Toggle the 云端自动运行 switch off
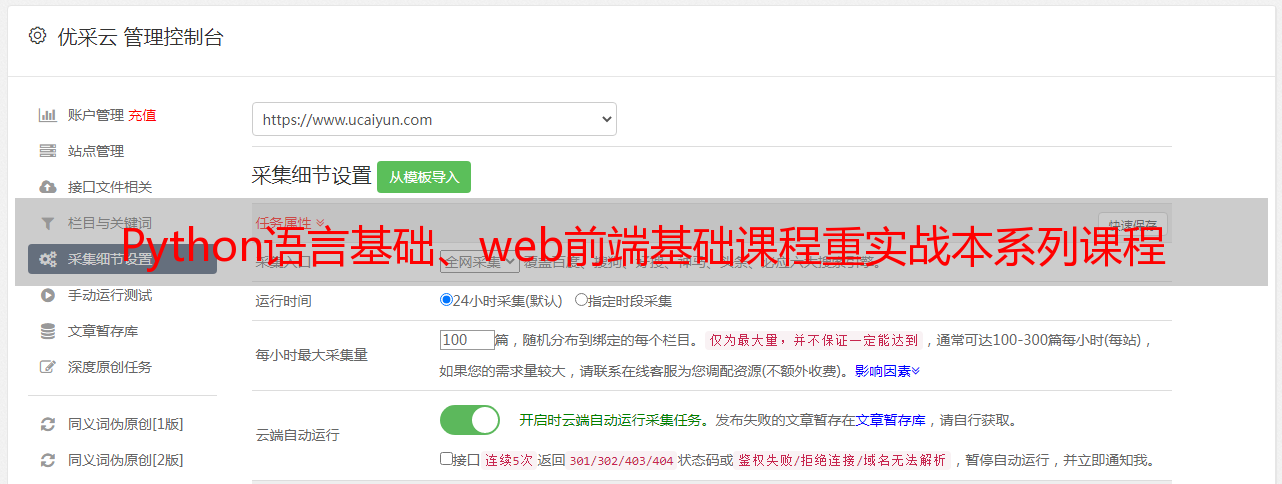 470,420
